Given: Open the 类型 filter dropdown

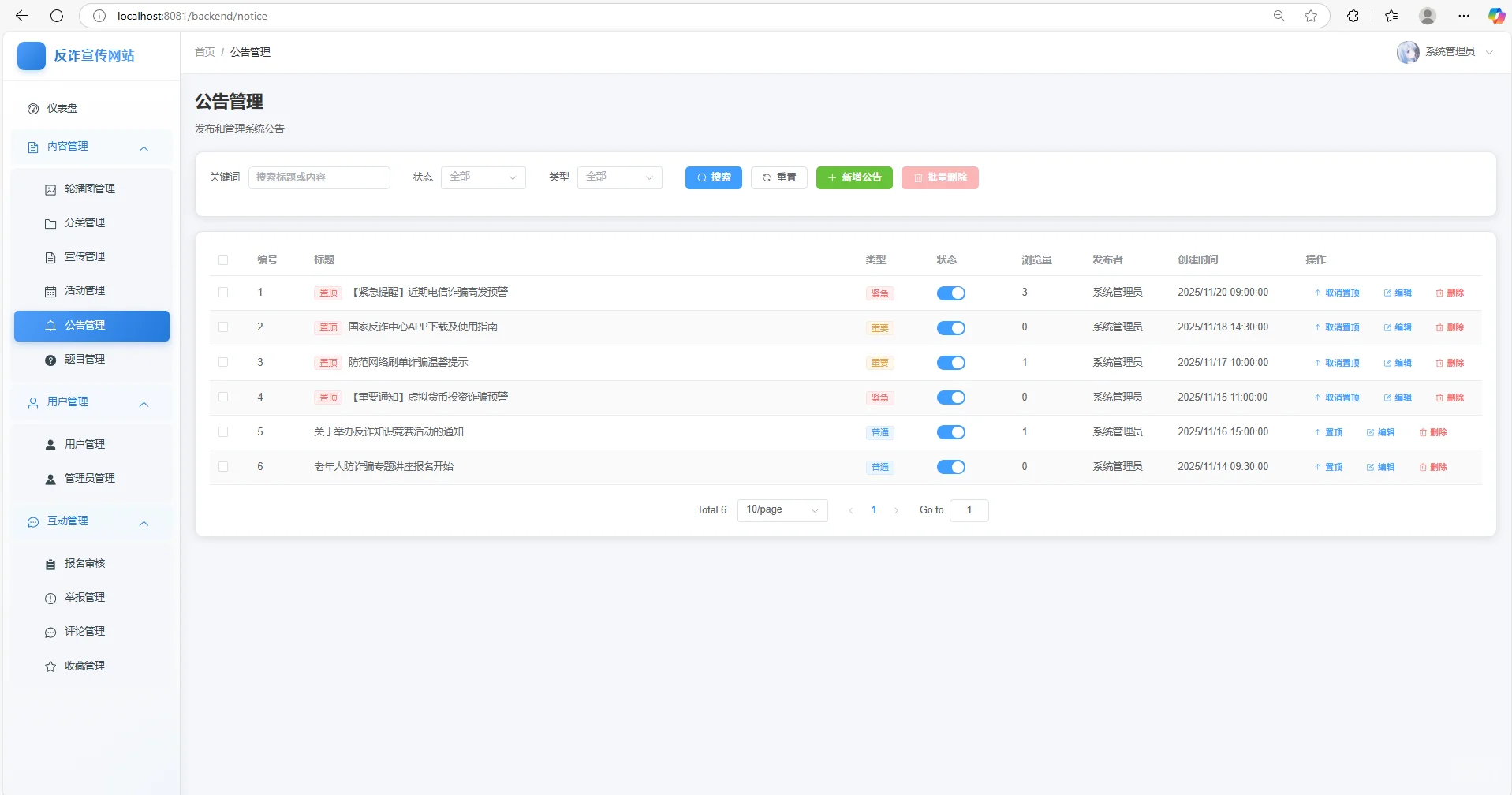Looking at the screenshot, I should coord(620,177).
